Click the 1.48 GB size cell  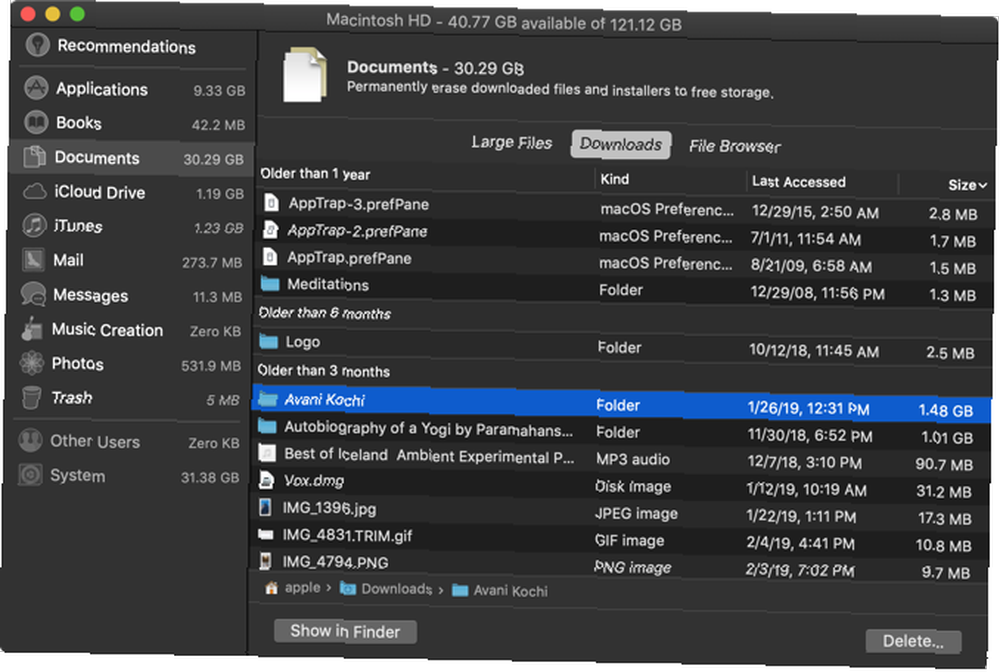[946, 411]
